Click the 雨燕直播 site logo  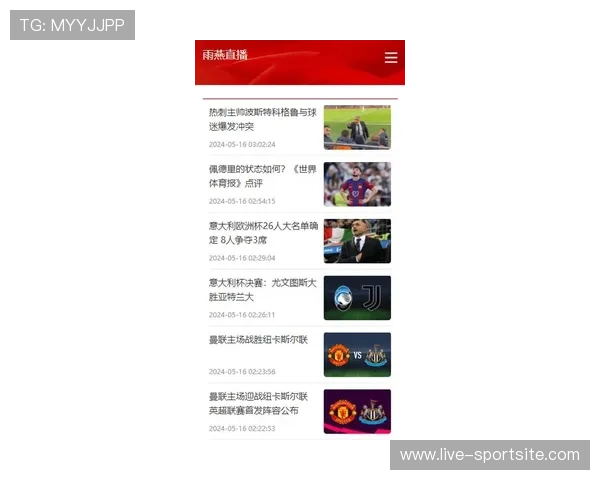225,55
